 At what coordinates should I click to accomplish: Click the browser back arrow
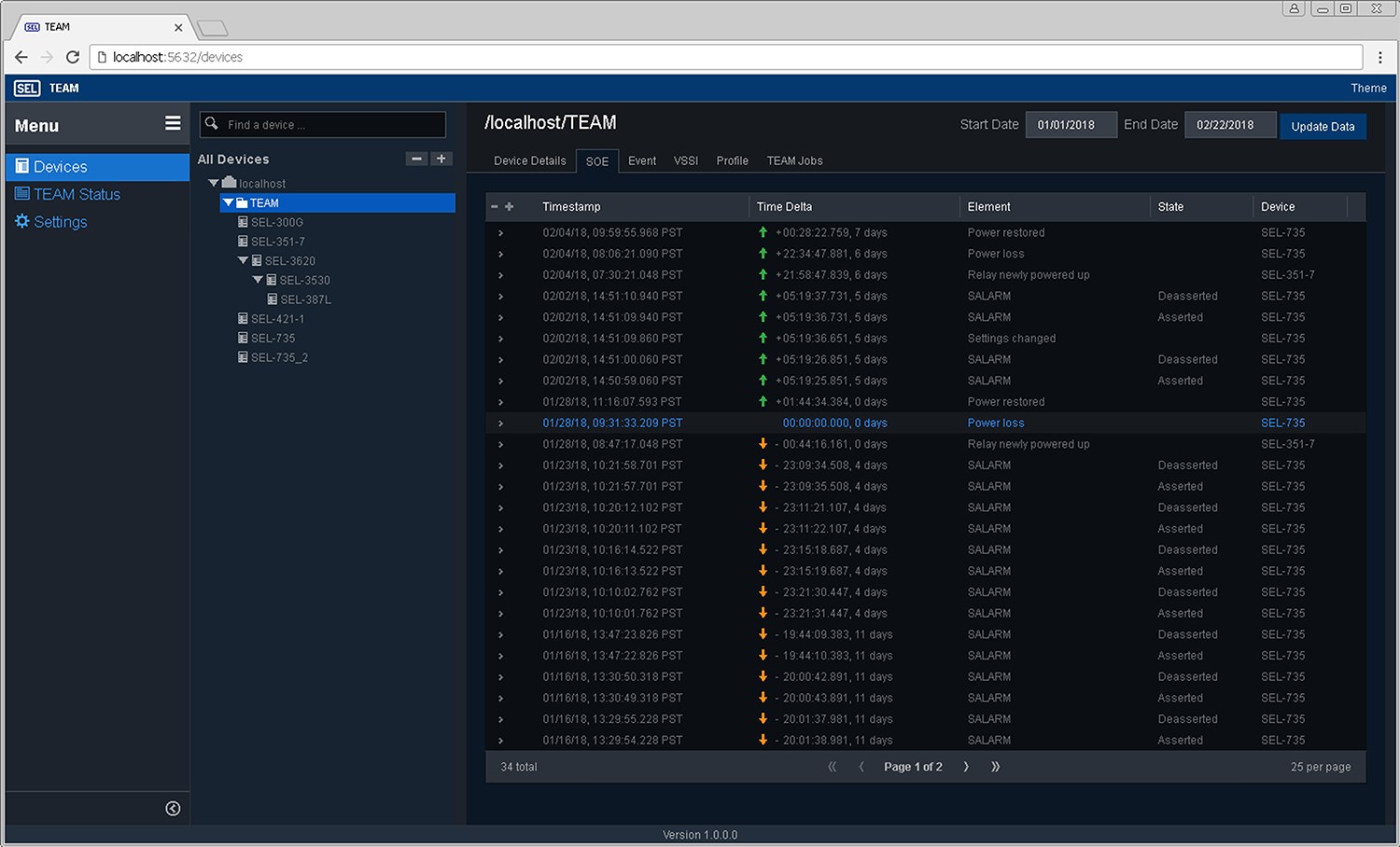pos(21,57)
